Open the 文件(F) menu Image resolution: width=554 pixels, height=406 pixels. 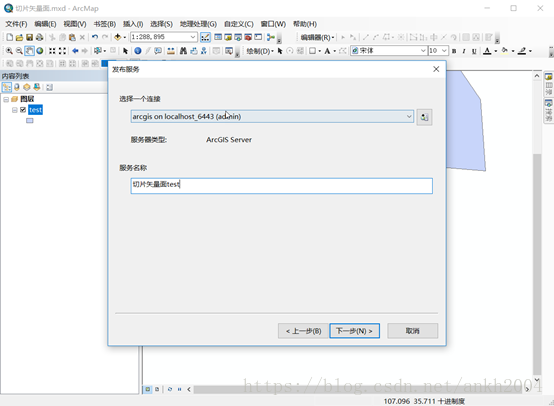16,24
